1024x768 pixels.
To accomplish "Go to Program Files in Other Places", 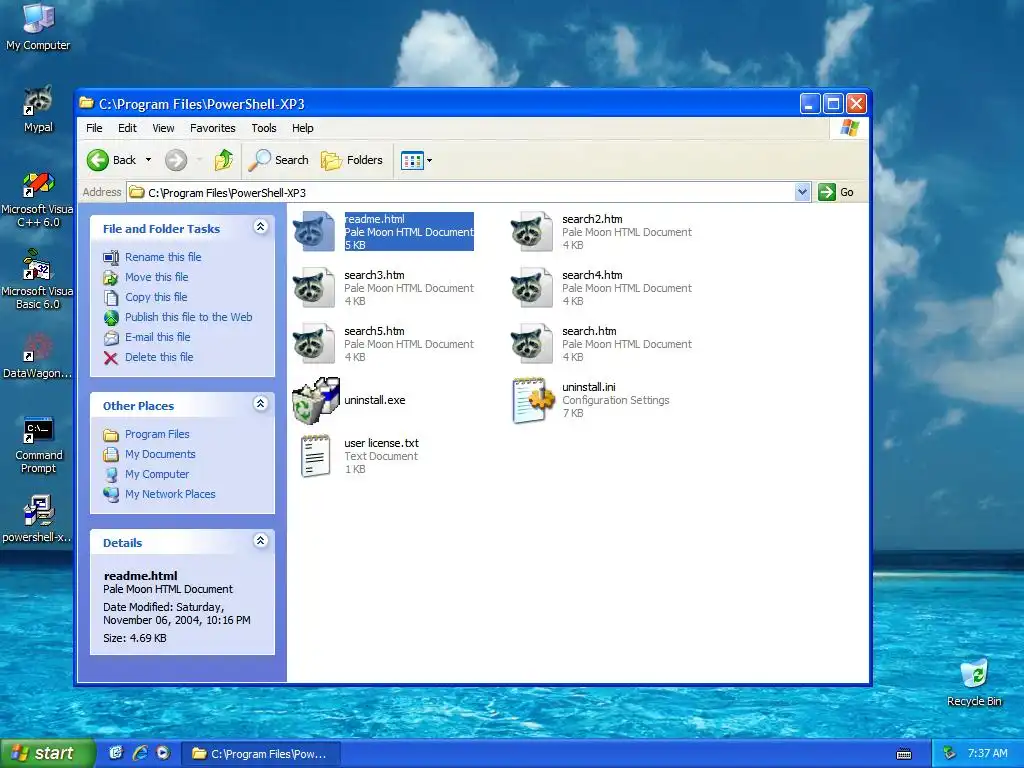I will click(x=157, y=434).
